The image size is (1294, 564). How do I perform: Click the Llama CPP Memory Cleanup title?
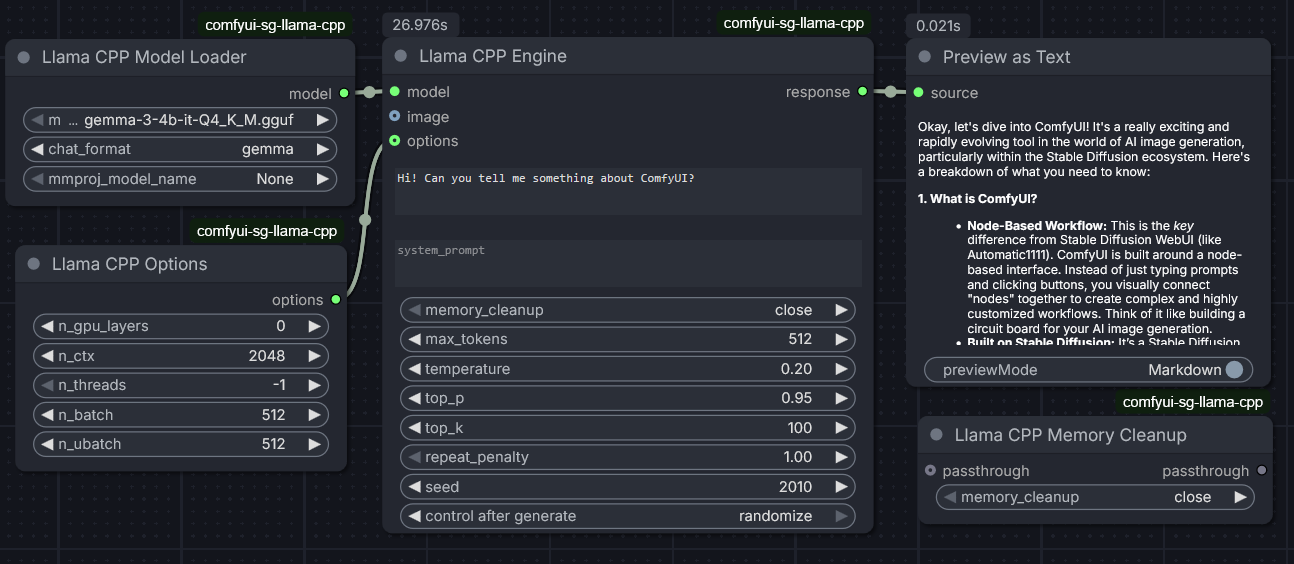[1071, 435]
